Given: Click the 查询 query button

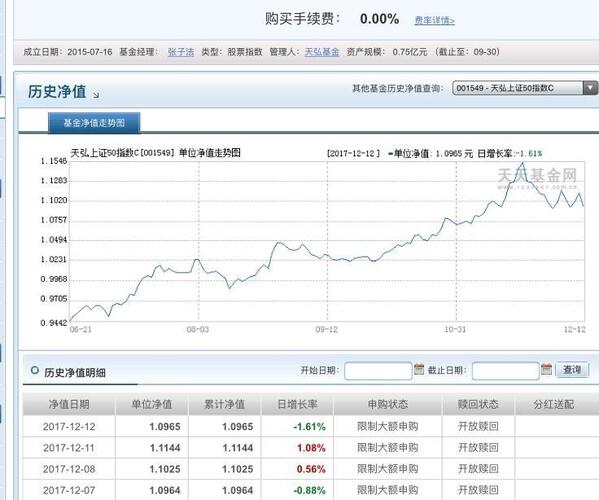Looking at the screenshot, I should tap(572, 369).
